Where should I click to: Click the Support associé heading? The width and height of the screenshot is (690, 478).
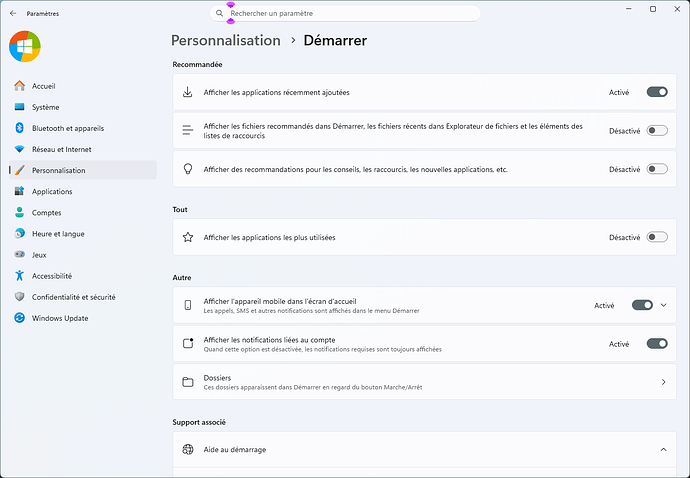click(199, 422)
